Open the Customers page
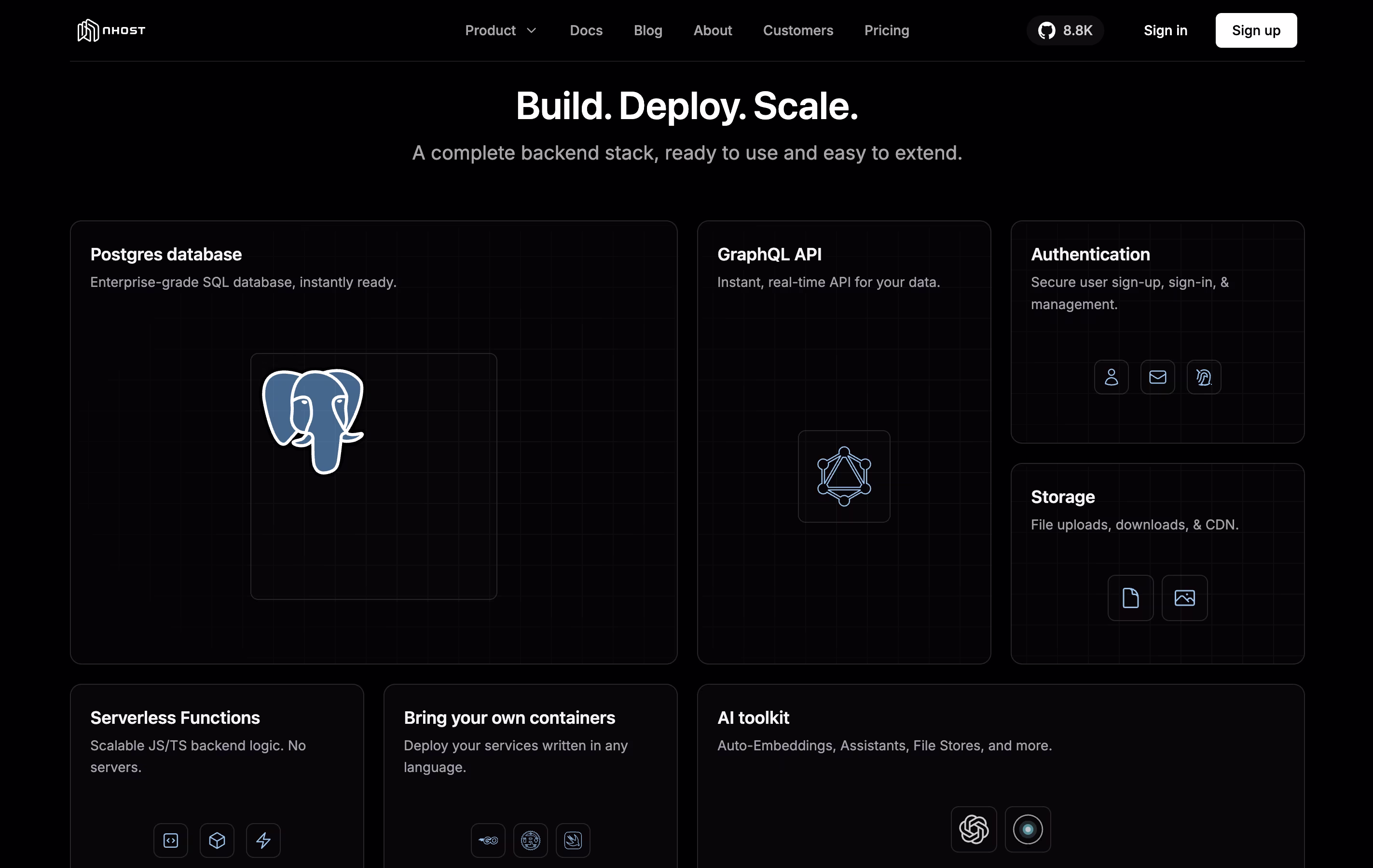This screenshot has height=868, width=1373. [797, 30]
